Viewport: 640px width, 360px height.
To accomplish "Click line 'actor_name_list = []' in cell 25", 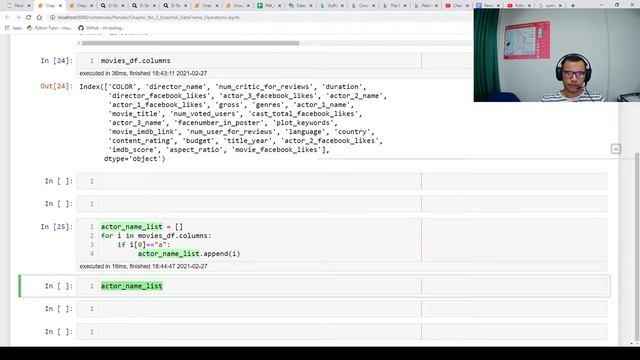I will pyautogui.click(x=142, y=227).
